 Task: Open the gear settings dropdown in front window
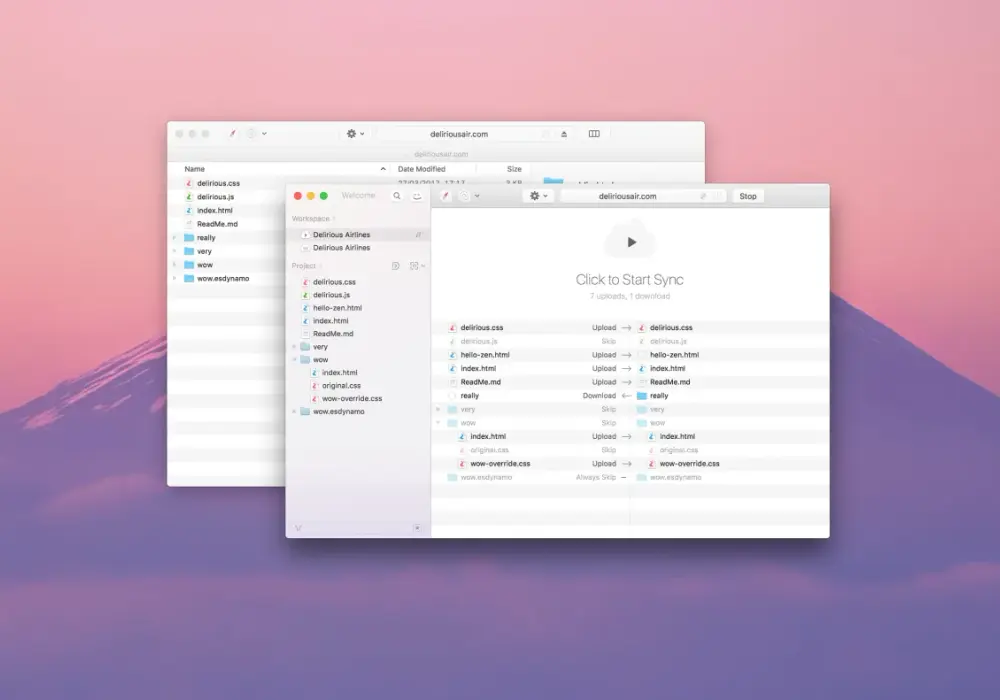[x=538, y=196]
